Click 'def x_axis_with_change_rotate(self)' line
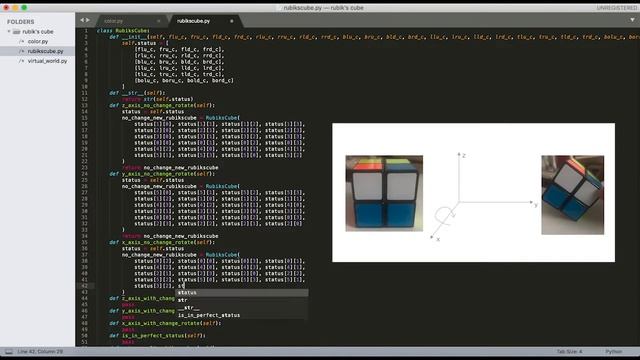Image resolution: width=640 pixels, height=360 pixels. pos(165,323)
